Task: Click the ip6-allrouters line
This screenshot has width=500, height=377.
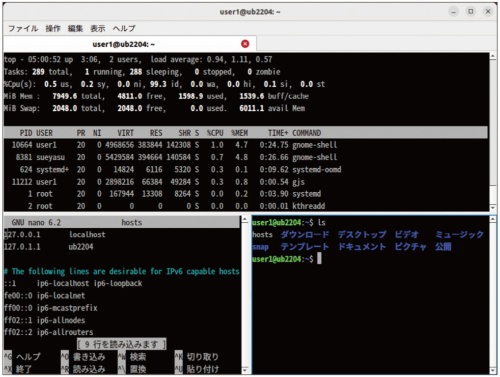Action: tap(49, 332)
